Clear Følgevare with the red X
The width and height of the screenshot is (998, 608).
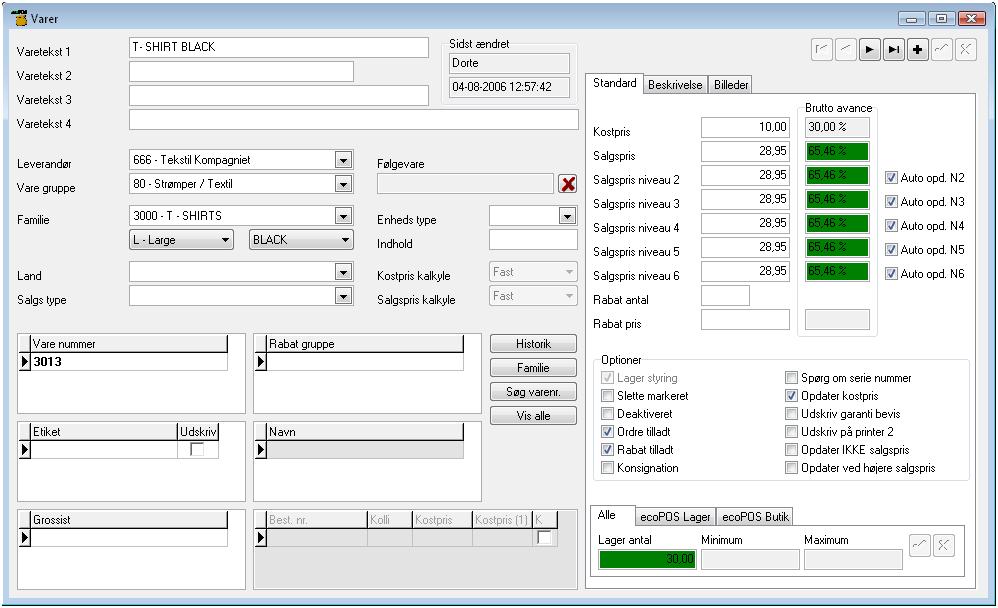click(568, 184)
